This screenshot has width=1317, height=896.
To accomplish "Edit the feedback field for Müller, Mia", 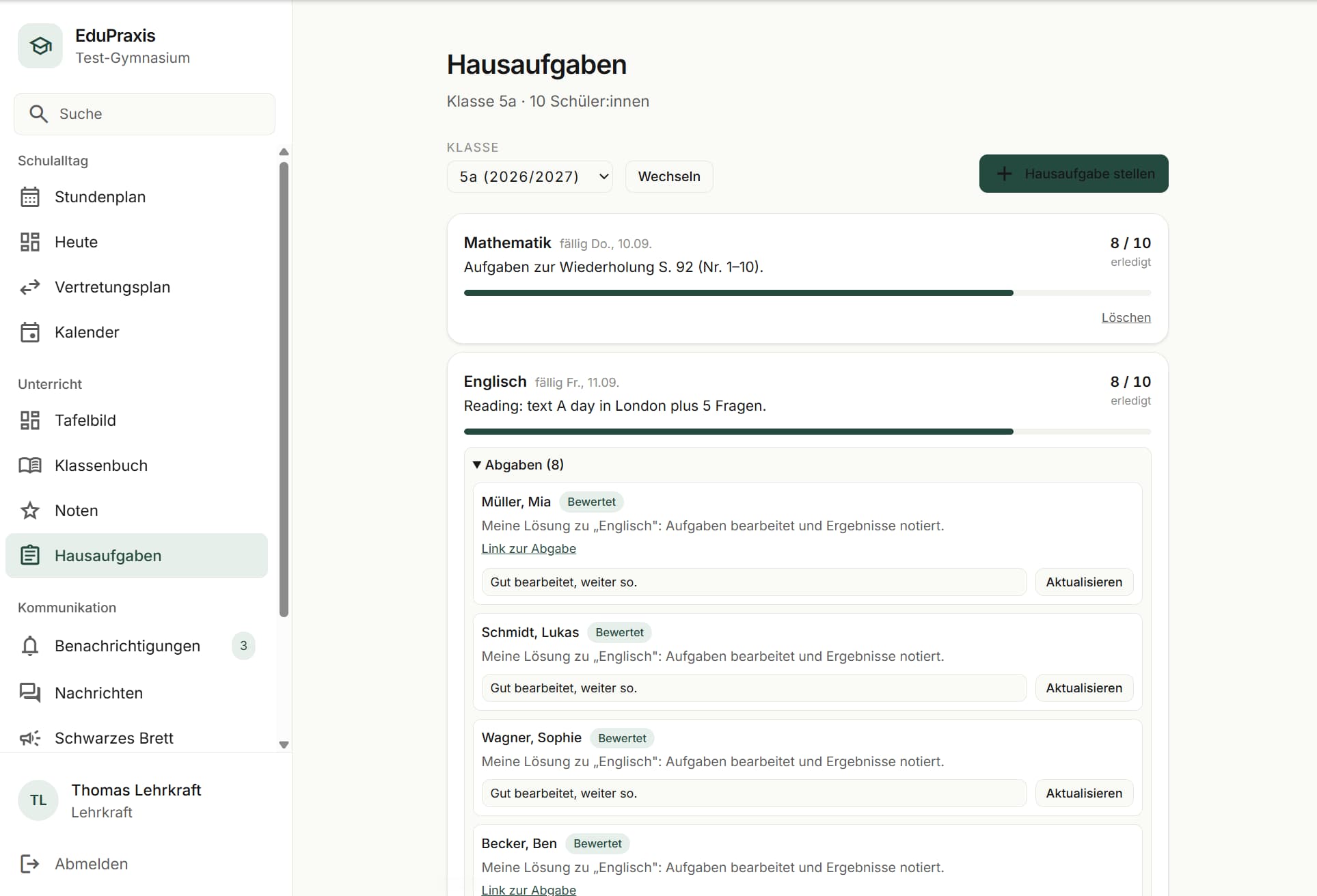I will pyautogui.click(x=754, y=582).
